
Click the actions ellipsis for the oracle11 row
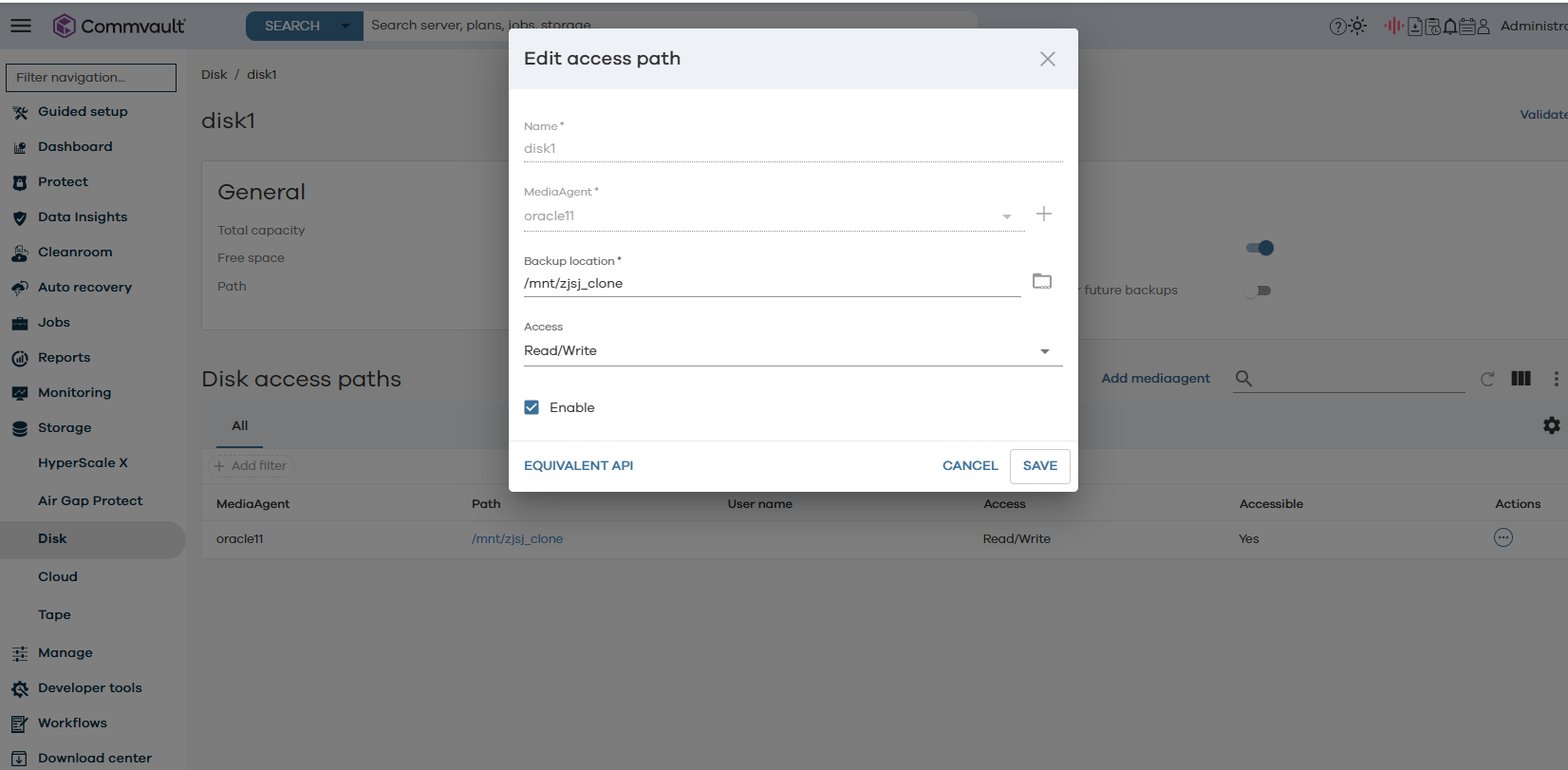(1503, 538)
